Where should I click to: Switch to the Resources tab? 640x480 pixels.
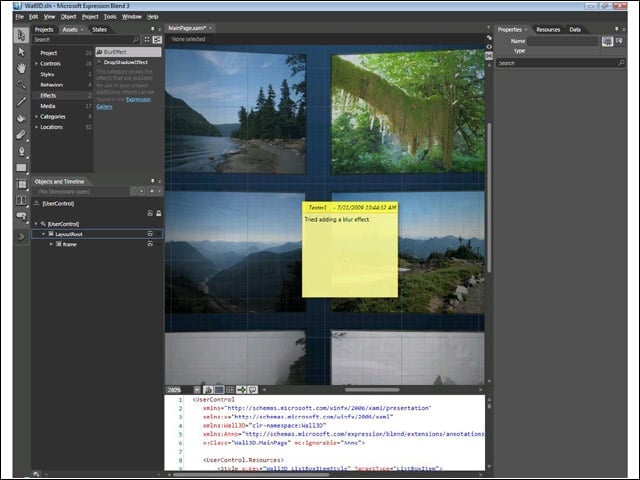548,29
